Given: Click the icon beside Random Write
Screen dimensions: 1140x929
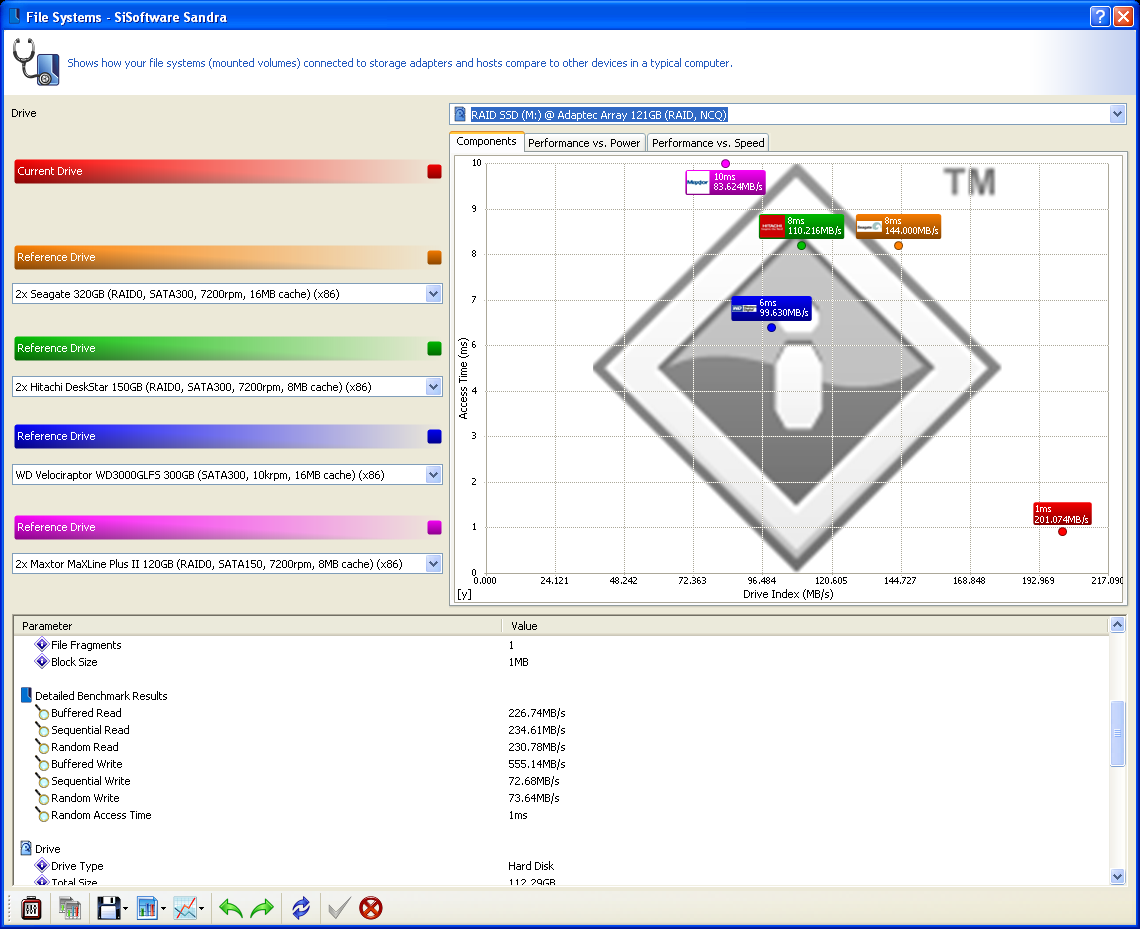Looking at the screenshot, I should [42, 797].
